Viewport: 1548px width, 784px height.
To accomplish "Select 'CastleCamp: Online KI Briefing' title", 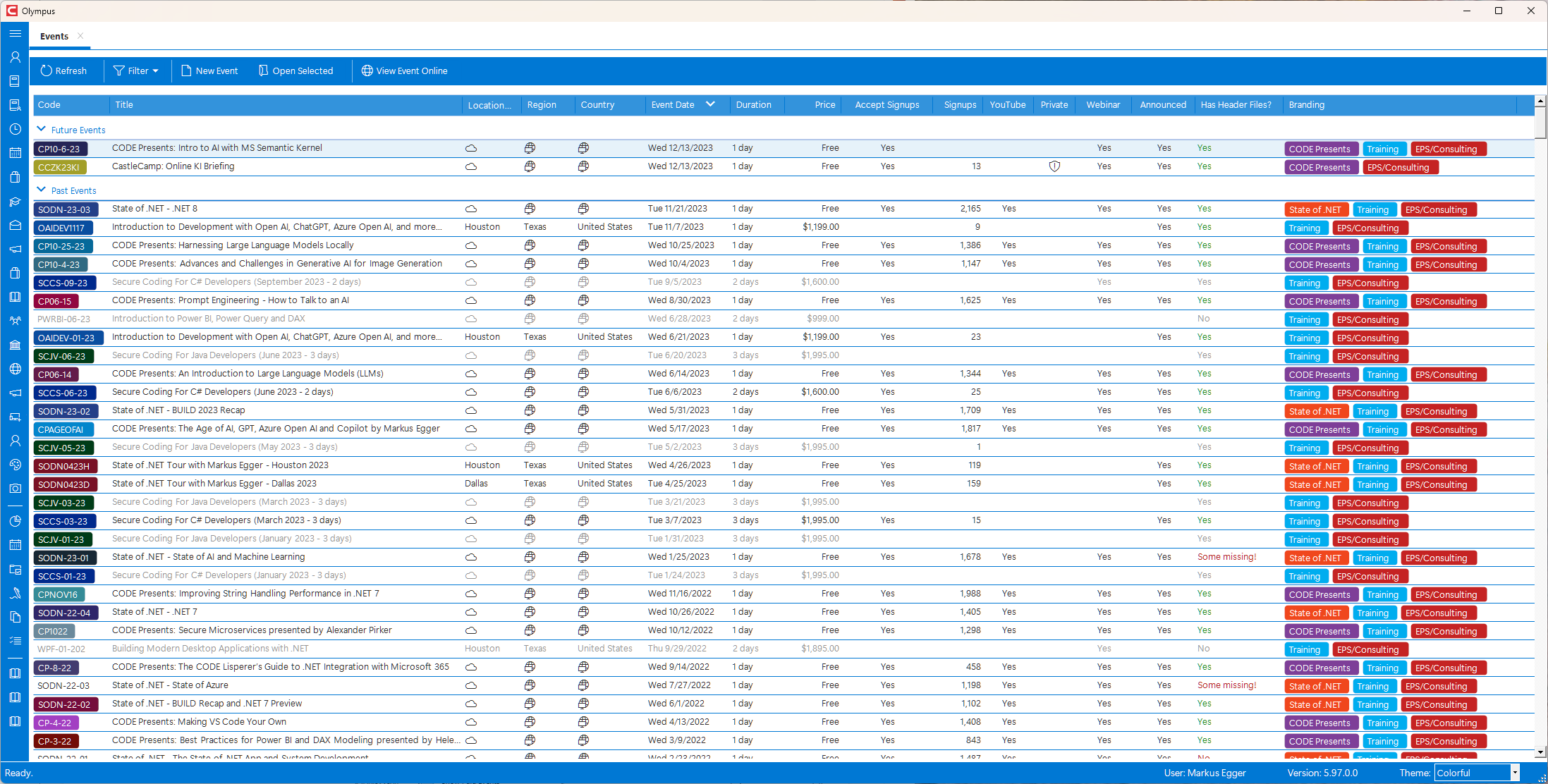I will click(173, 166).
